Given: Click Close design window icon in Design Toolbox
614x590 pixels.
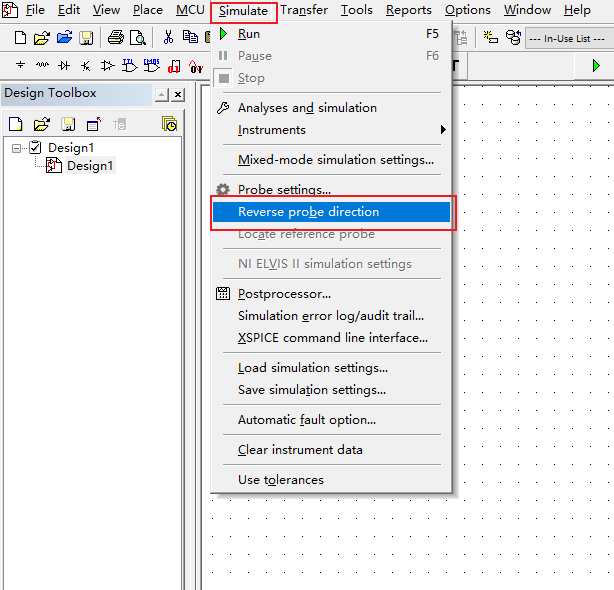Looking at the screenshot, I should click(94, 124).
